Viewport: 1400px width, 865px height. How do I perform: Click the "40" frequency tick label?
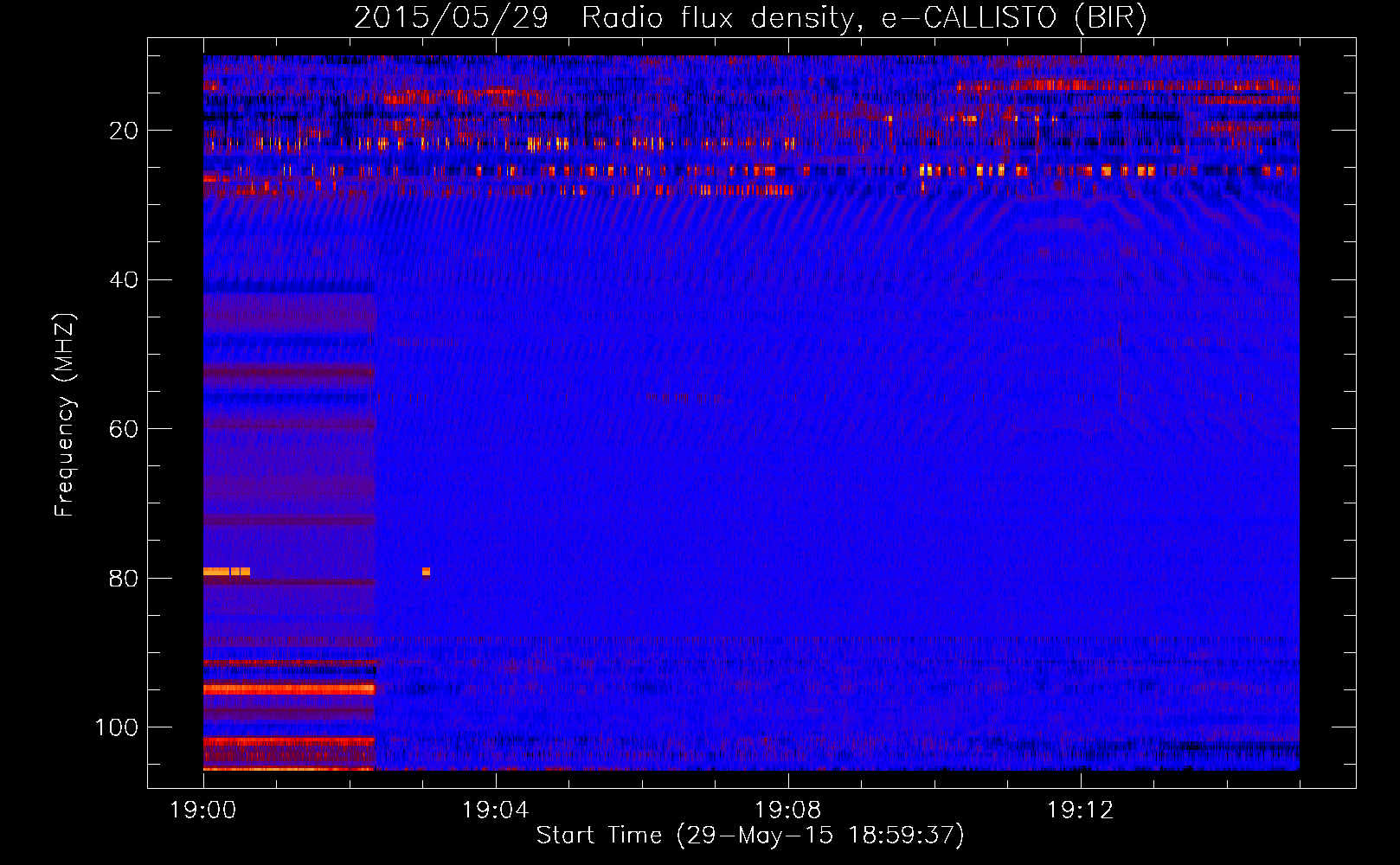point(124,280)
